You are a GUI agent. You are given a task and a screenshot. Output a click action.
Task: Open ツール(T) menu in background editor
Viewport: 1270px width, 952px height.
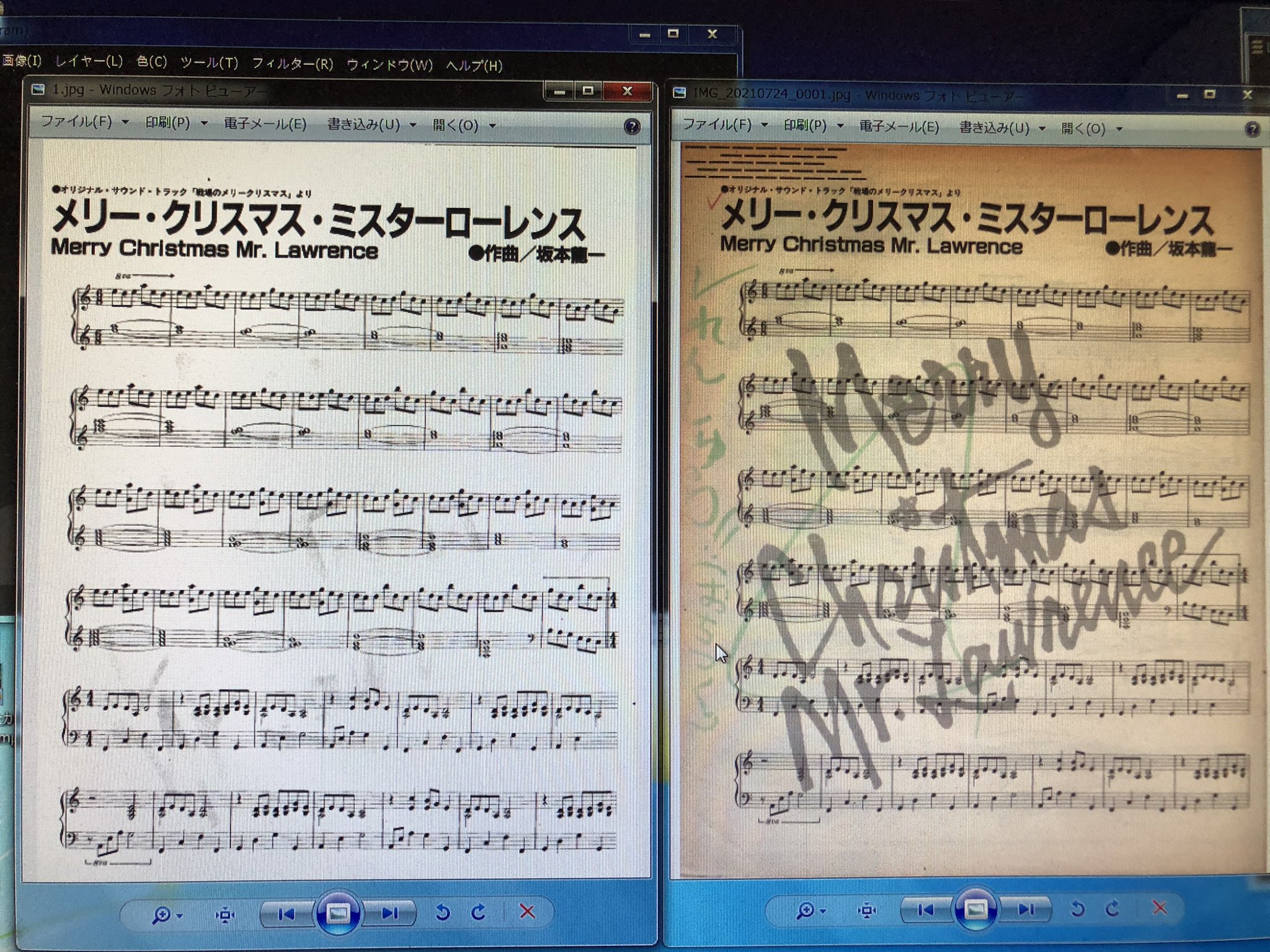tap(209, 63)
